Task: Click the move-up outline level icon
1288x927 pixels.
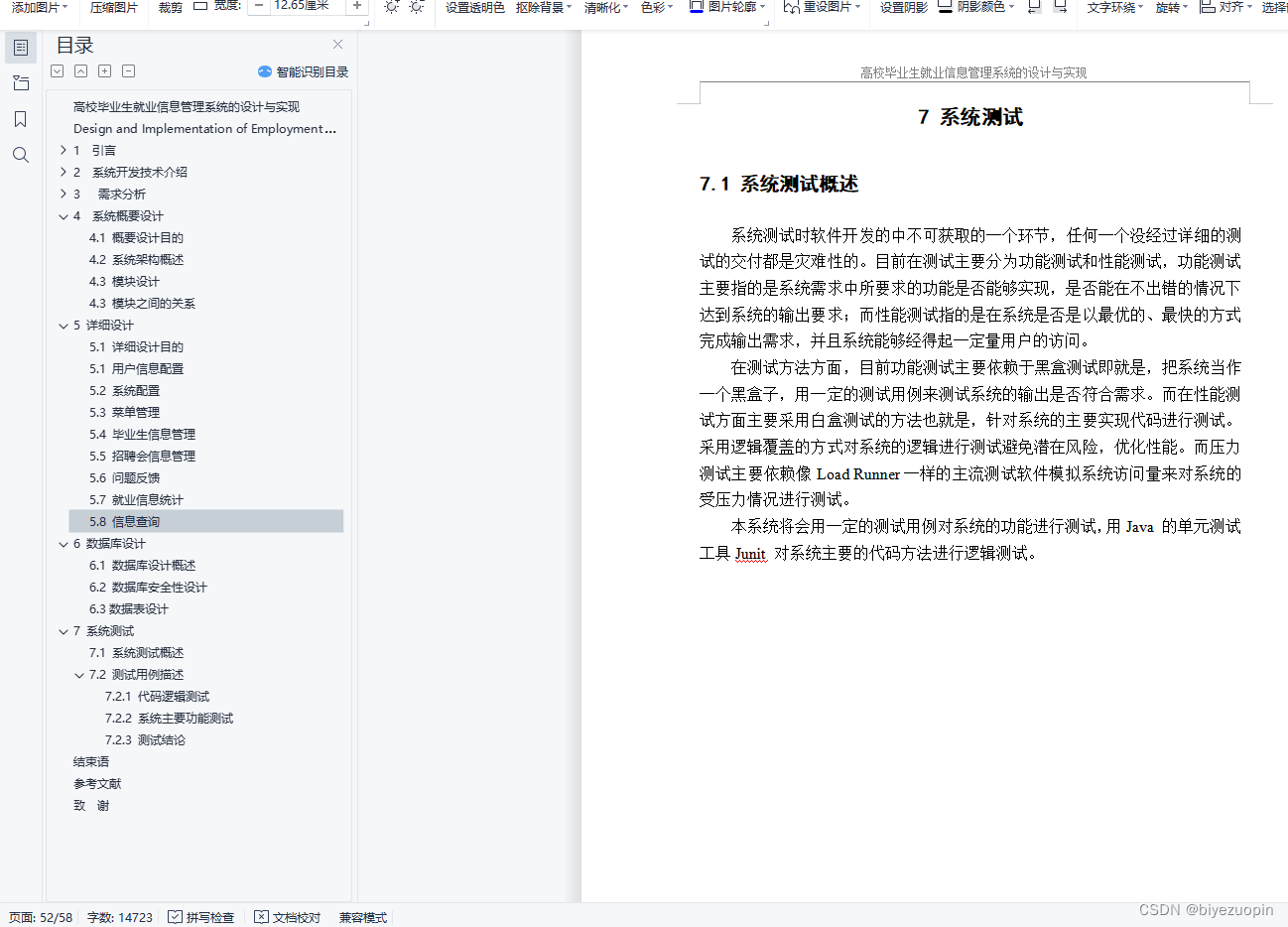Action: click(x=81, y=71)
